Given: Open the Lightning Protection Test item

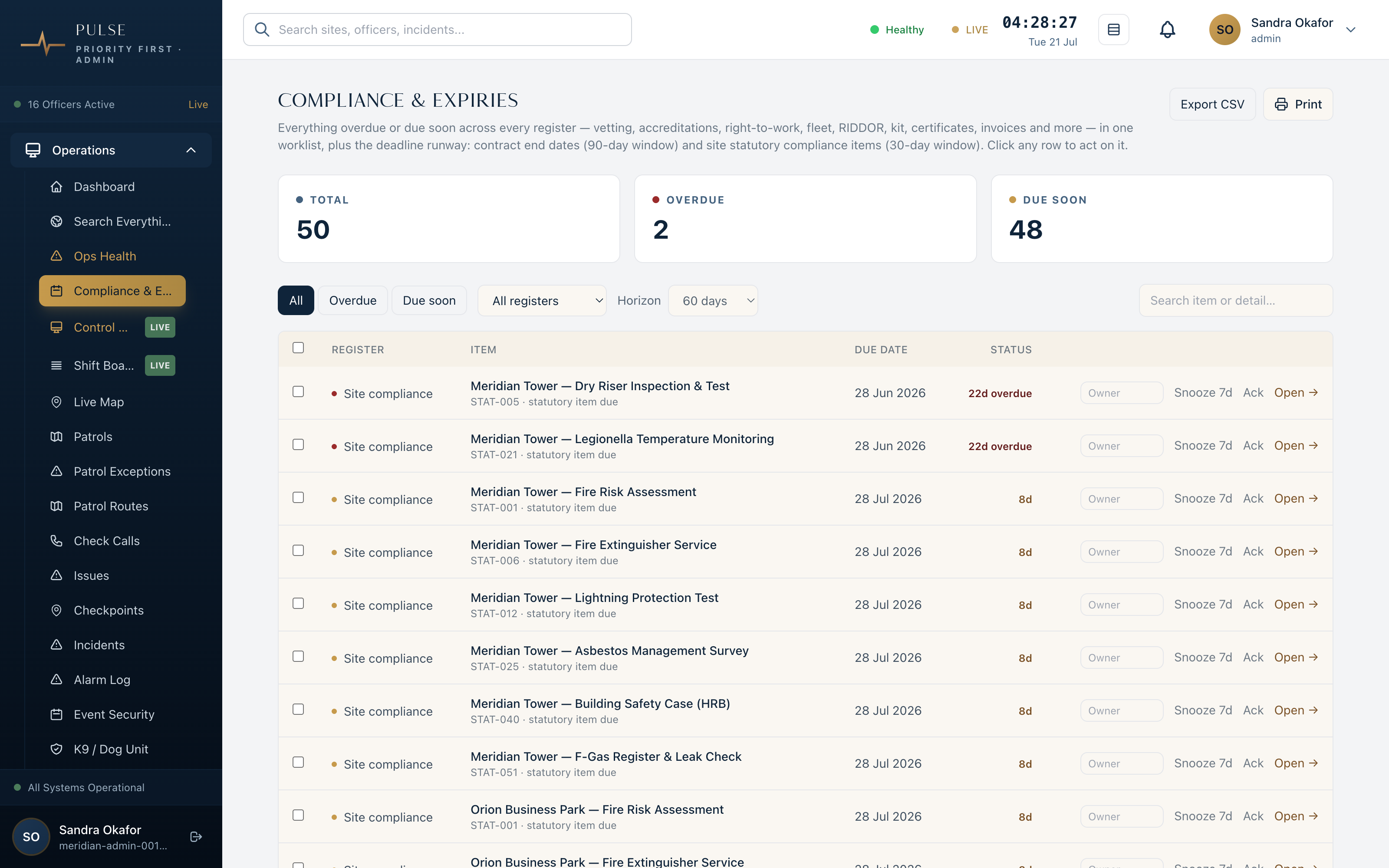Looking at the screenshot, I should click(x=1295, y=605).
